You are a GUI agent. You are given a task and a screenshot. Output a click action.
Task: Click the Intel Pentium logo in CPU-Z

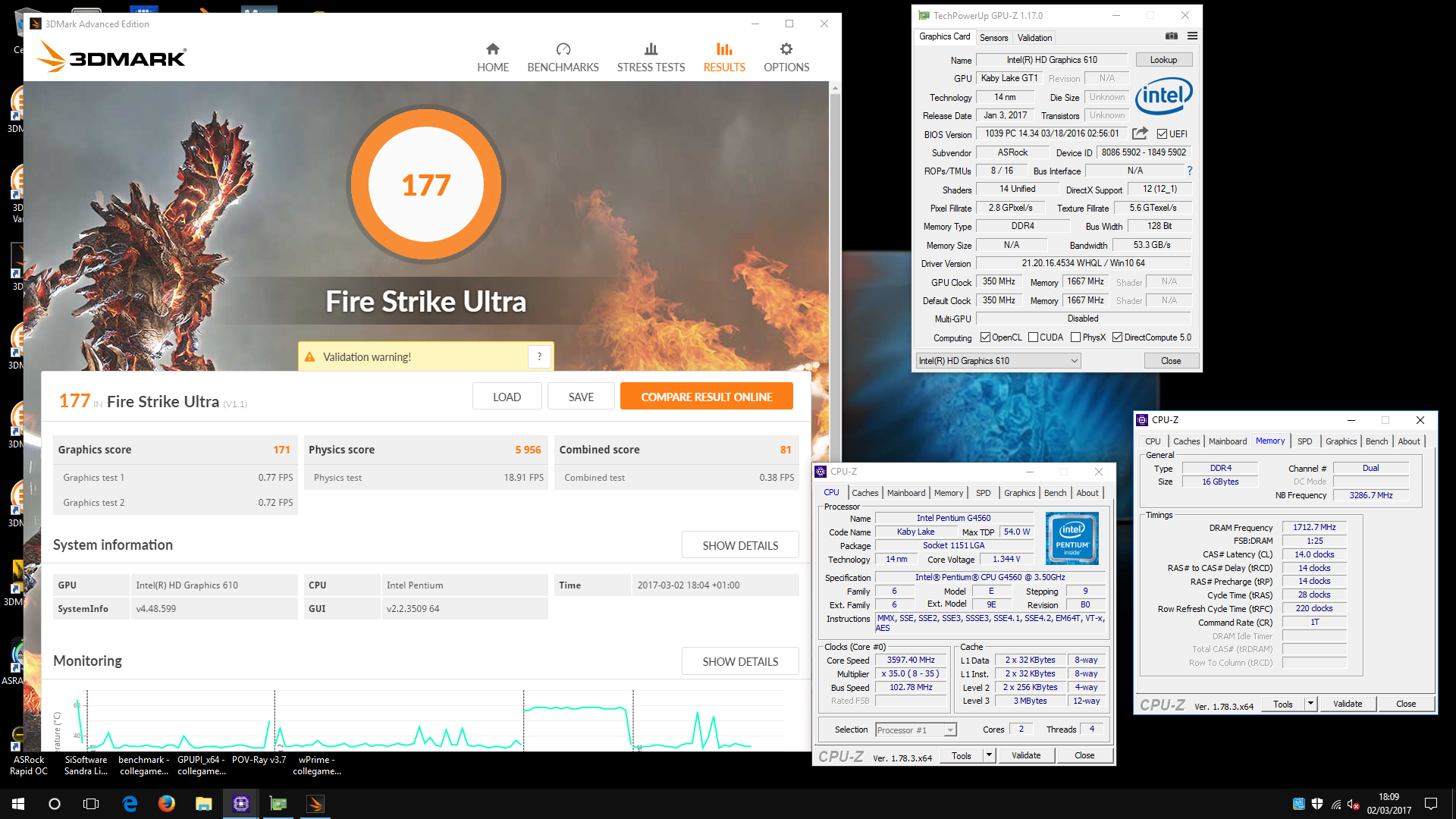click(x=1072, y=538)
